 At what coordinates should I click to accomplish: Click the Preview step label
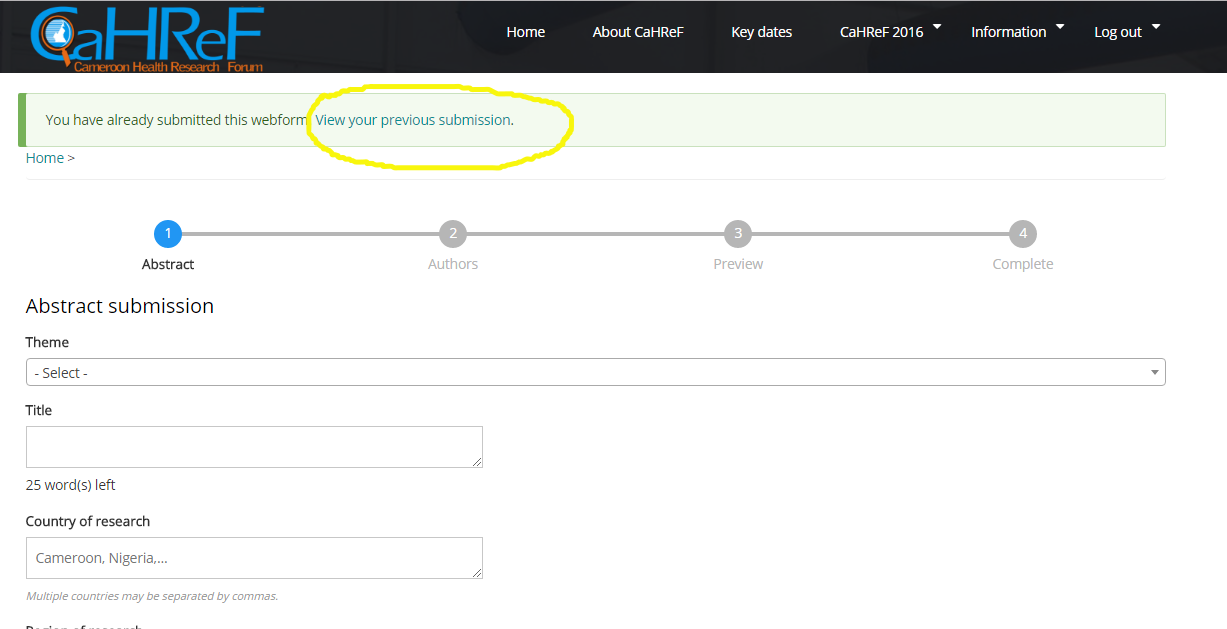pyautogui.click(x=738, y=264)
